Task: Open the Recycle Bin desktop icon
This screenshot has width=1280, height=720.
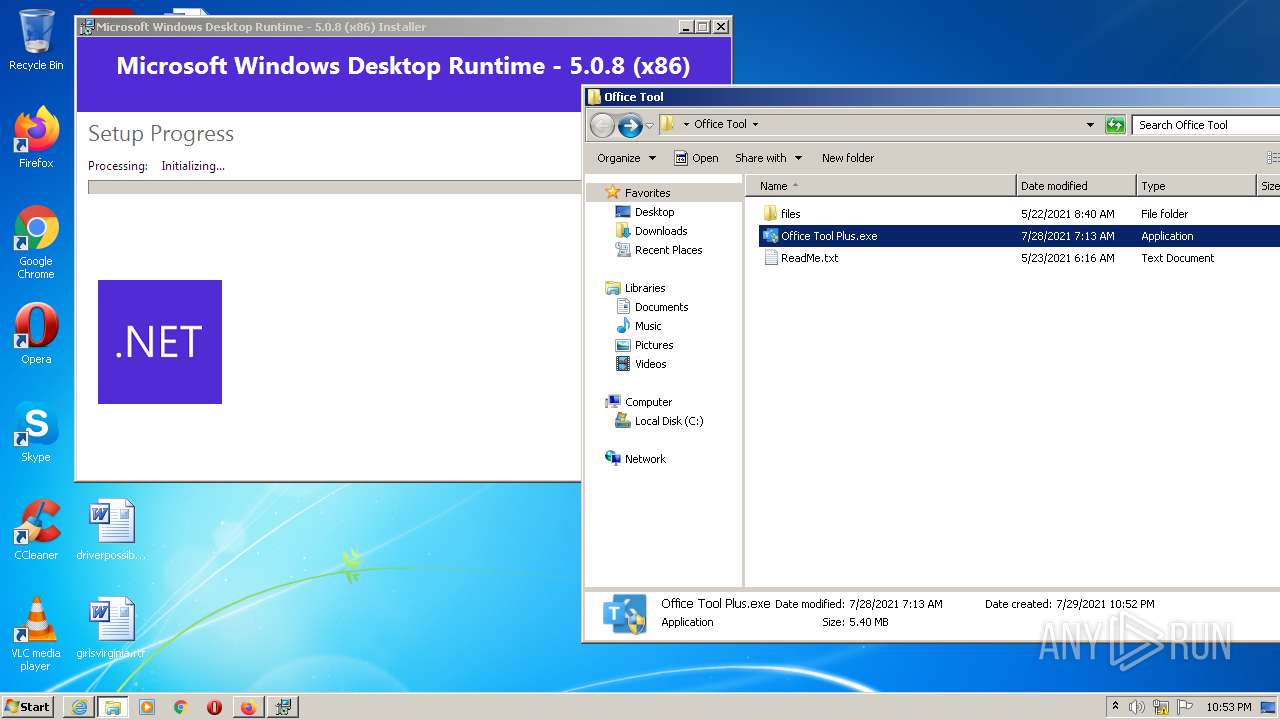Action: tap(36, 40)
